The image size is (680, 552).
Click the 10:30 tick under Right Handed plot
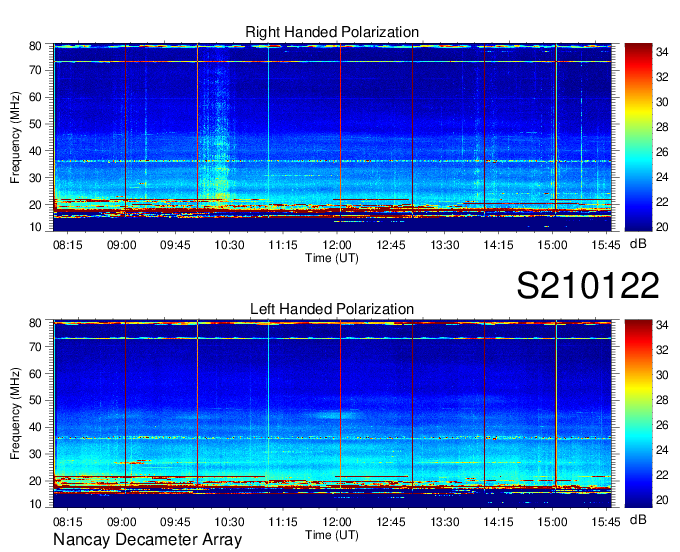point(229,245)
